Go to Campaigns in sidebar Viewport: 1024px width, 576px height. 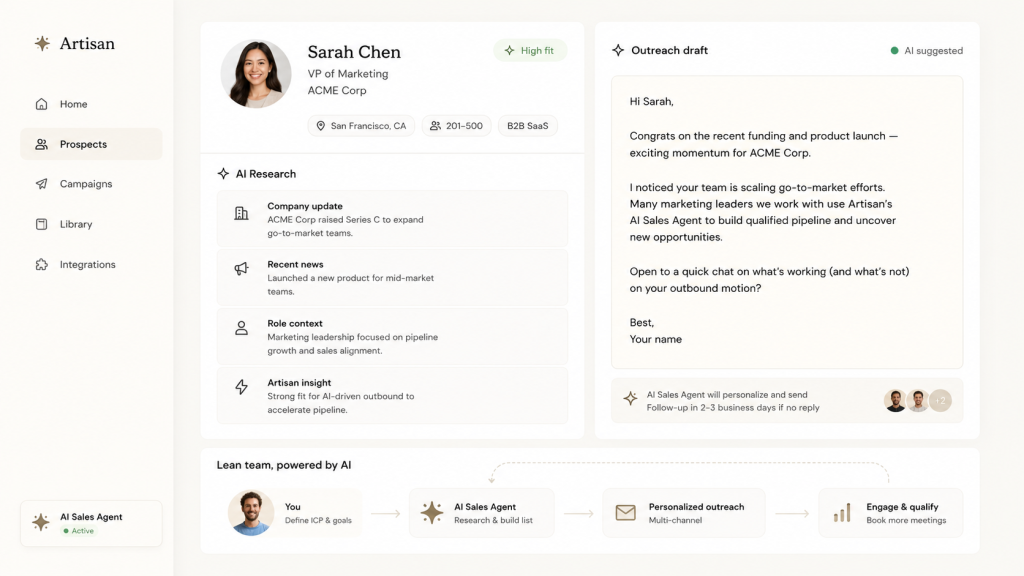click(x=91, y=184)
